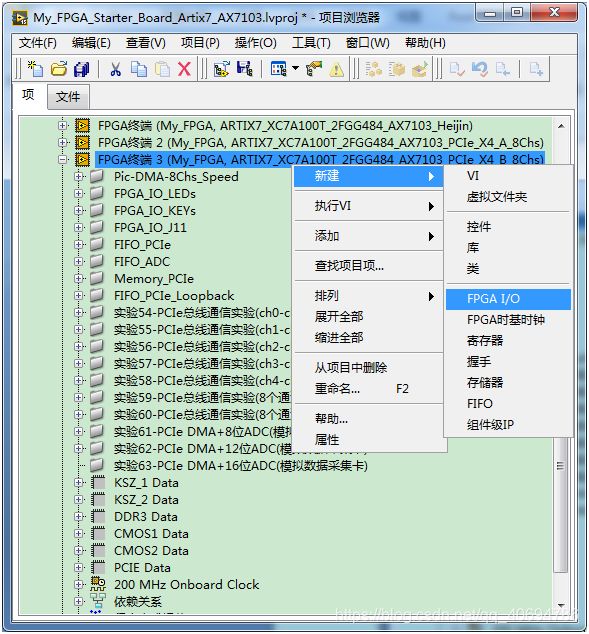This screenshot has width=589, height=634.
Task: Expand the Pic-DMA-8Chs_Speed folder
Action: pyautogui.click(x=78, y=176)
